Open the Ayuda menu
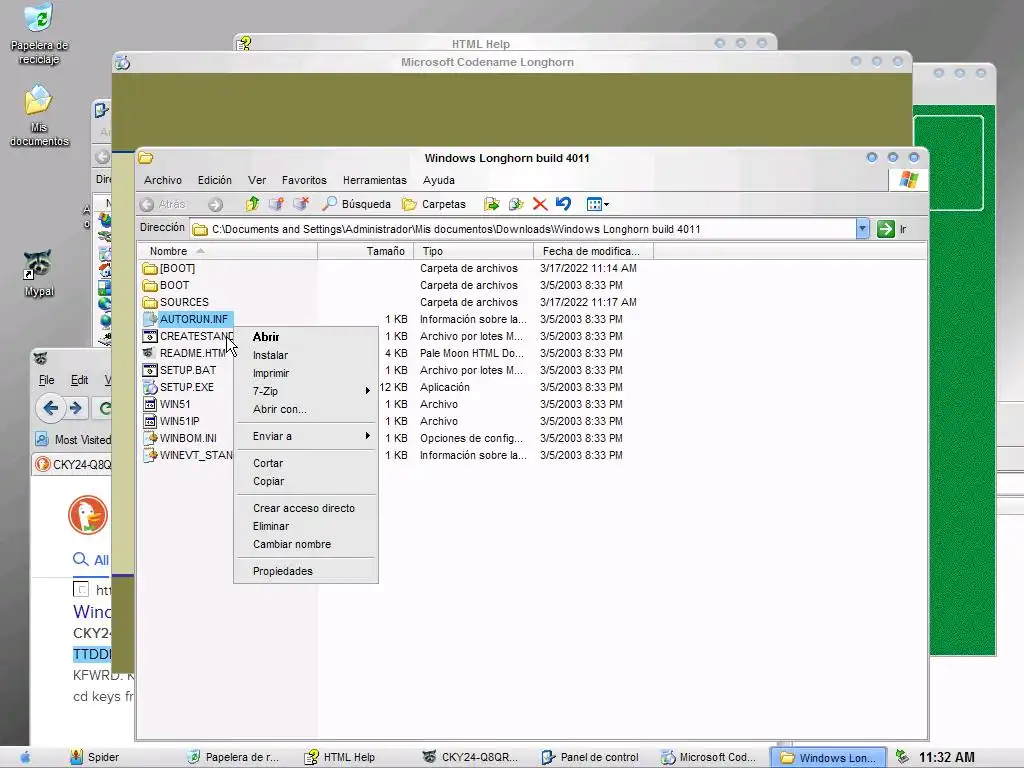The width and height of the screenshot is (1024, 768). coord(439,180)
